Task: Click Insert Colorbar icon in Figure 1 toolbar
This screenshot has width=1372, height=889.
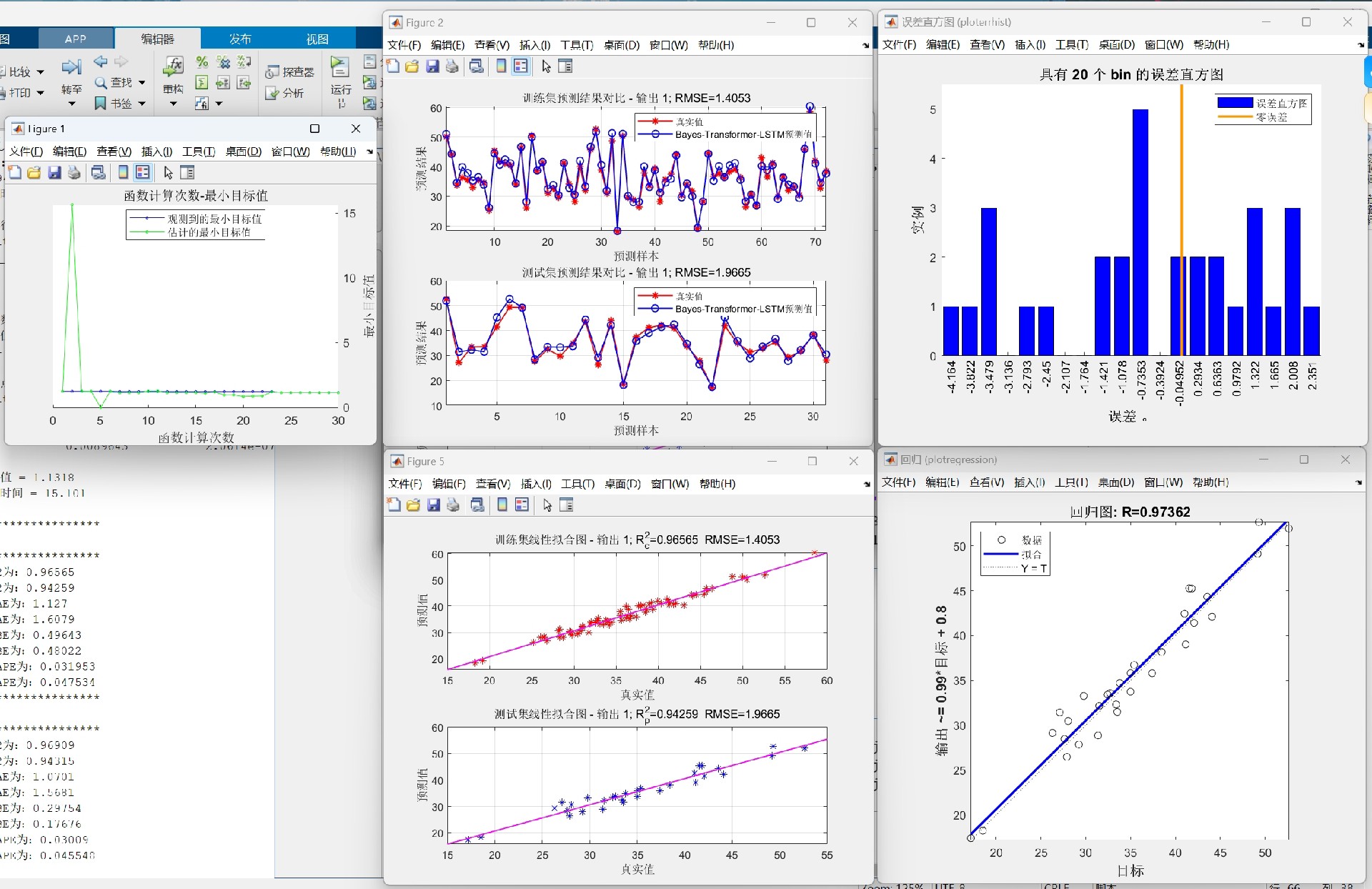Action: [x=124, y=172]
